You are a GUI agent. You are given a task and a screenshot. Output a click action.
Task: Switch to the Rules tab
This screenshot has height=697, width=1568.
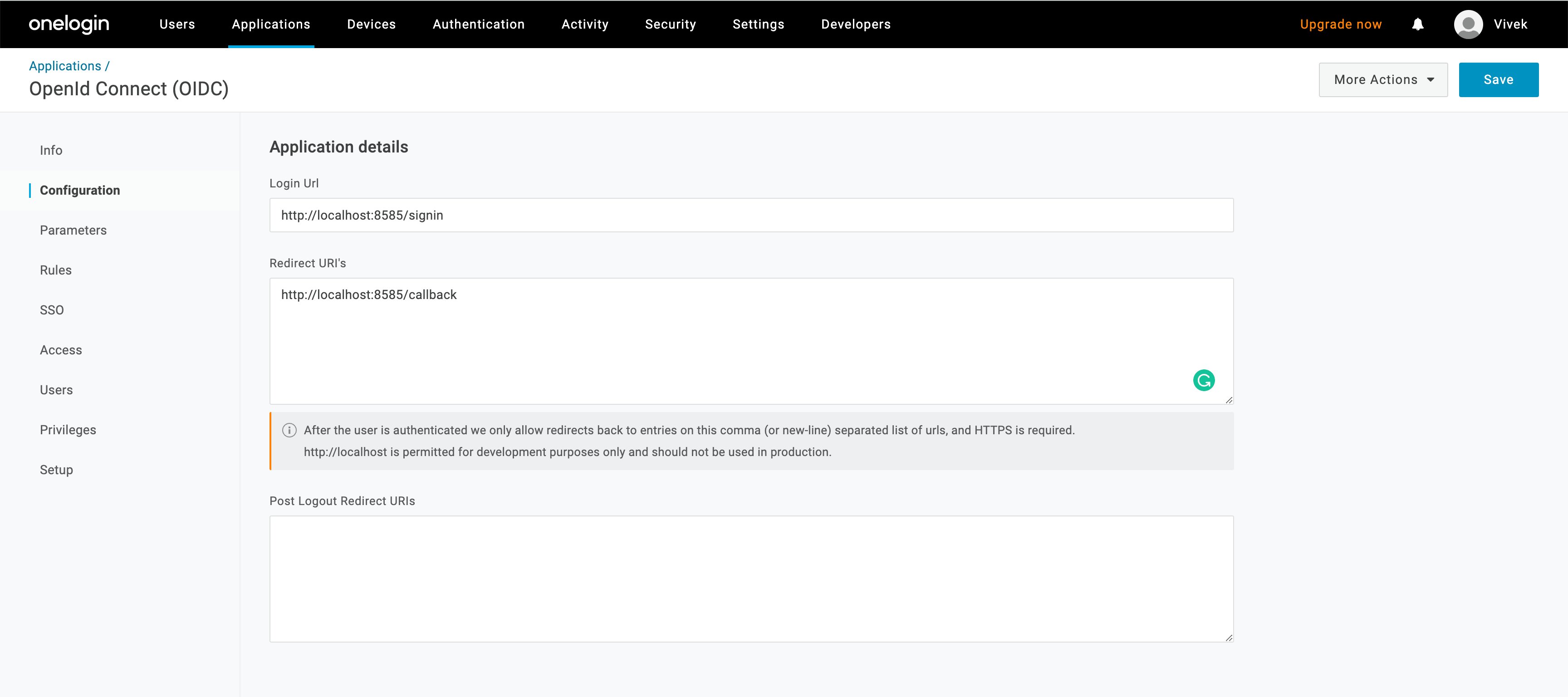point(55,270)
